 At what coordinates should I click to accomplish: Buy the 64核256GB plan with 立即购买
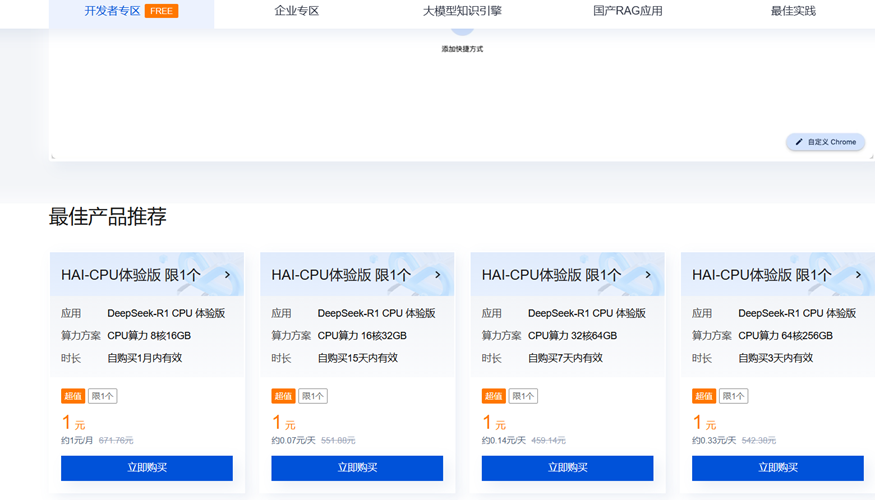(x=778, y=468)
